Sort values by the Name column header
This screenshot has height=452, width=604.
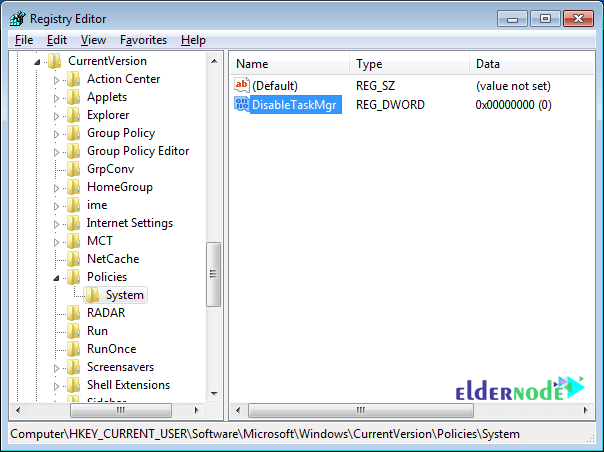click(x=290, y=64)
